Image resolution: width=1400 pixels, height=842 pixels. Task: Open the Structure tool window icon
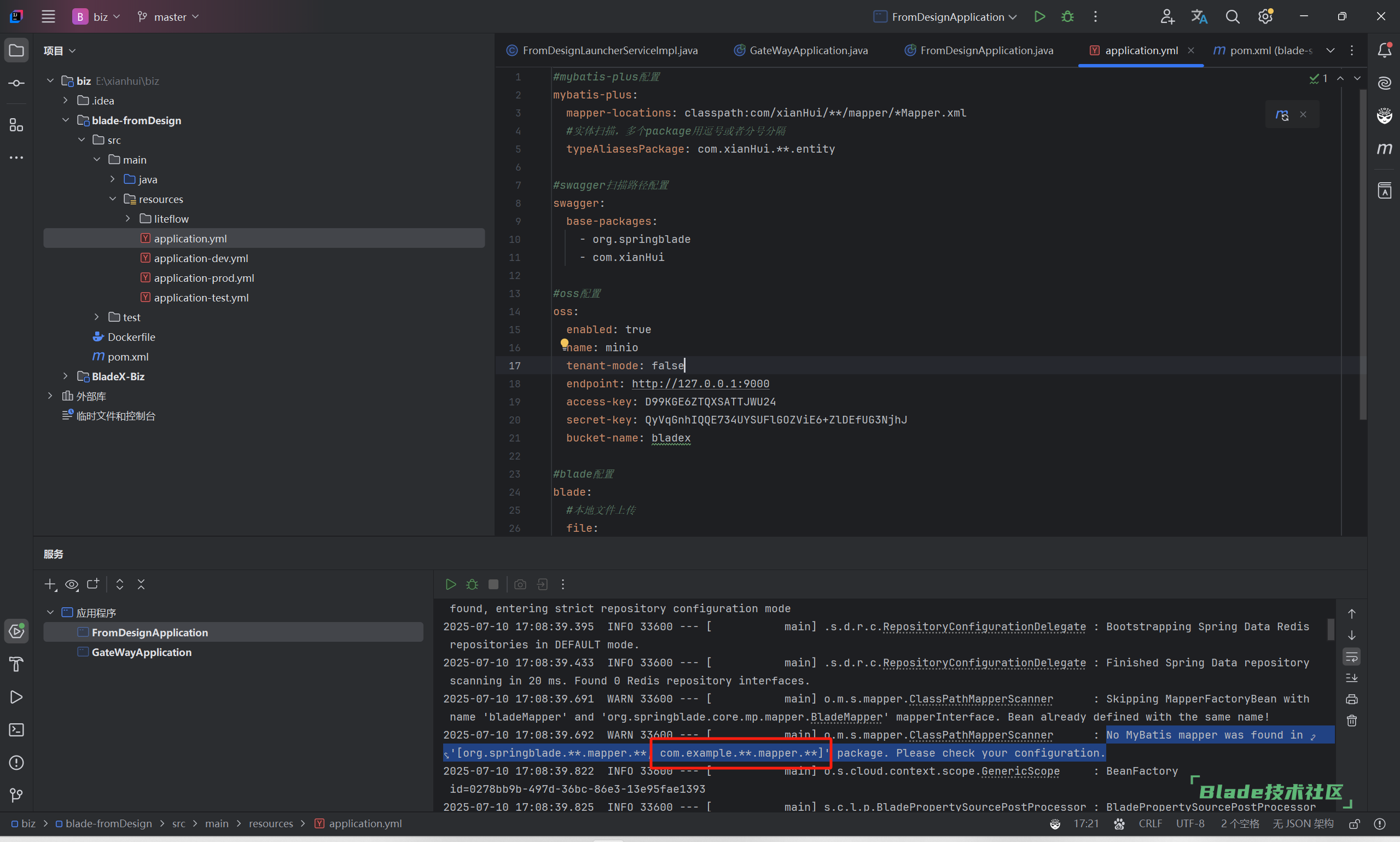tap(16, 125)
